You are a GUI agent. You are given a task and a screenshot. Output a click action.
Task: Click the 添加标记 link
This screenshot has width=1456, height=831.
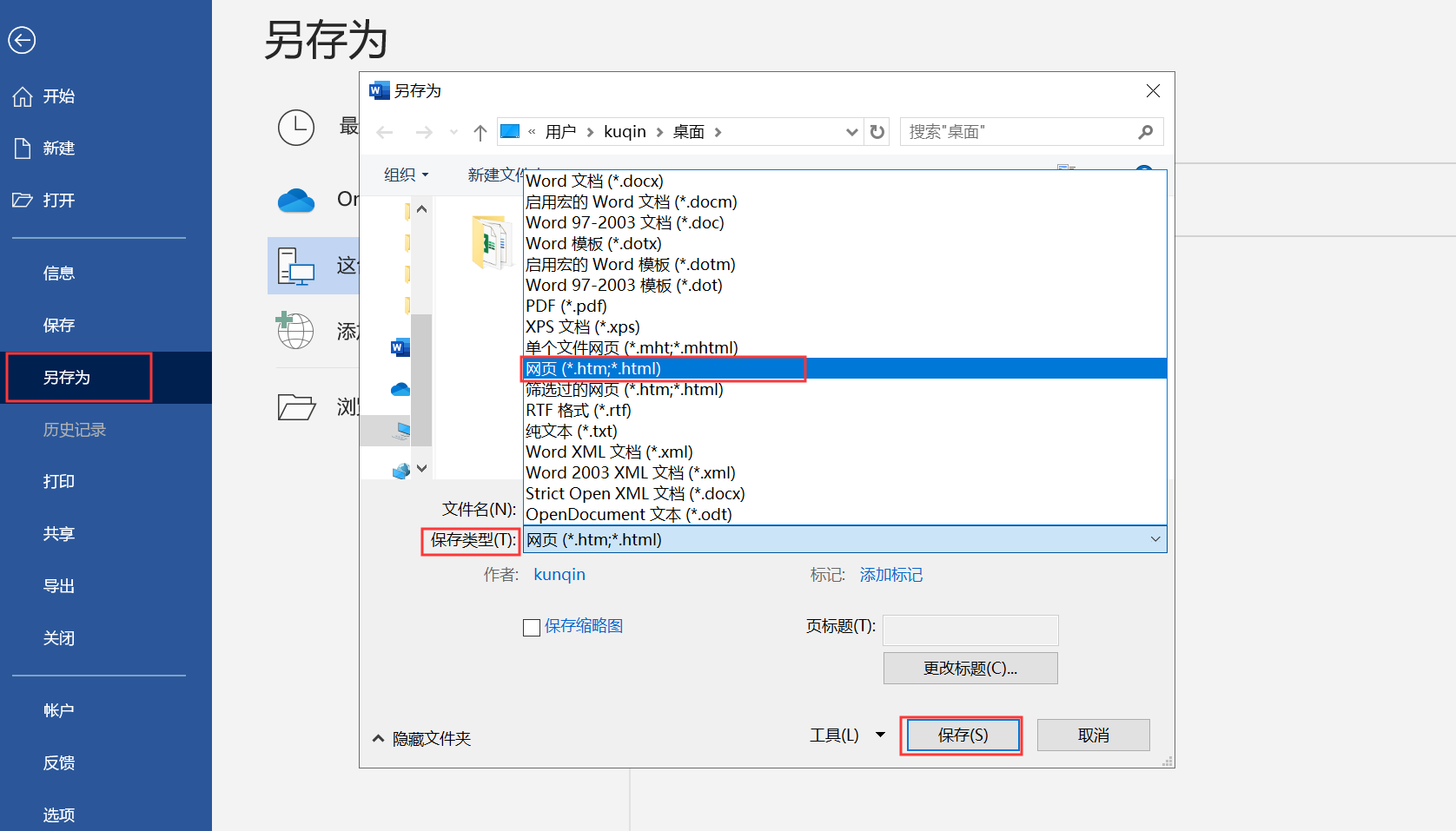pyautogui.click(x=891, y=575)
